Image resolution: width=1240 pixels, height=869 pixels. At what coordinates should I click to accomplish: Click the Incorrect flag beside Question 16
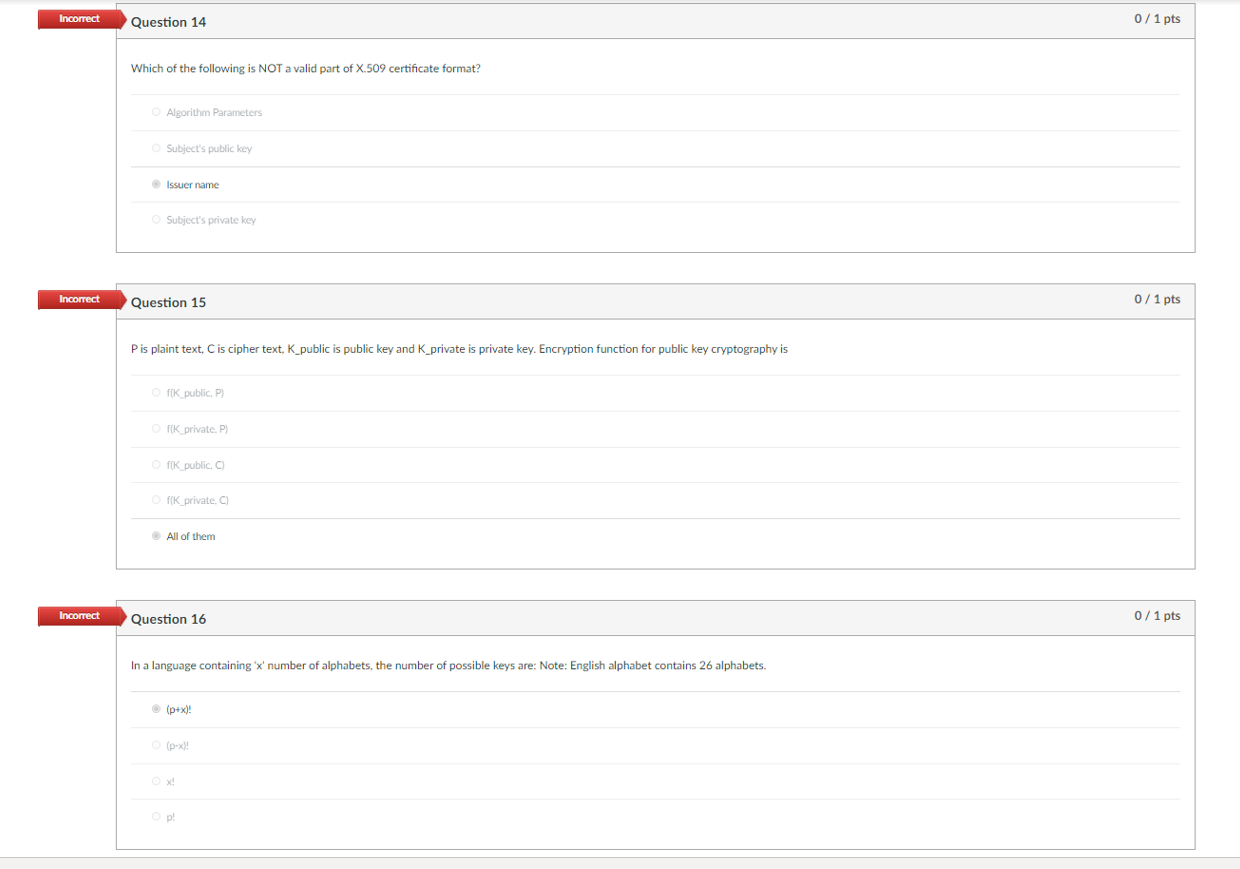click(x=81, y=616)
